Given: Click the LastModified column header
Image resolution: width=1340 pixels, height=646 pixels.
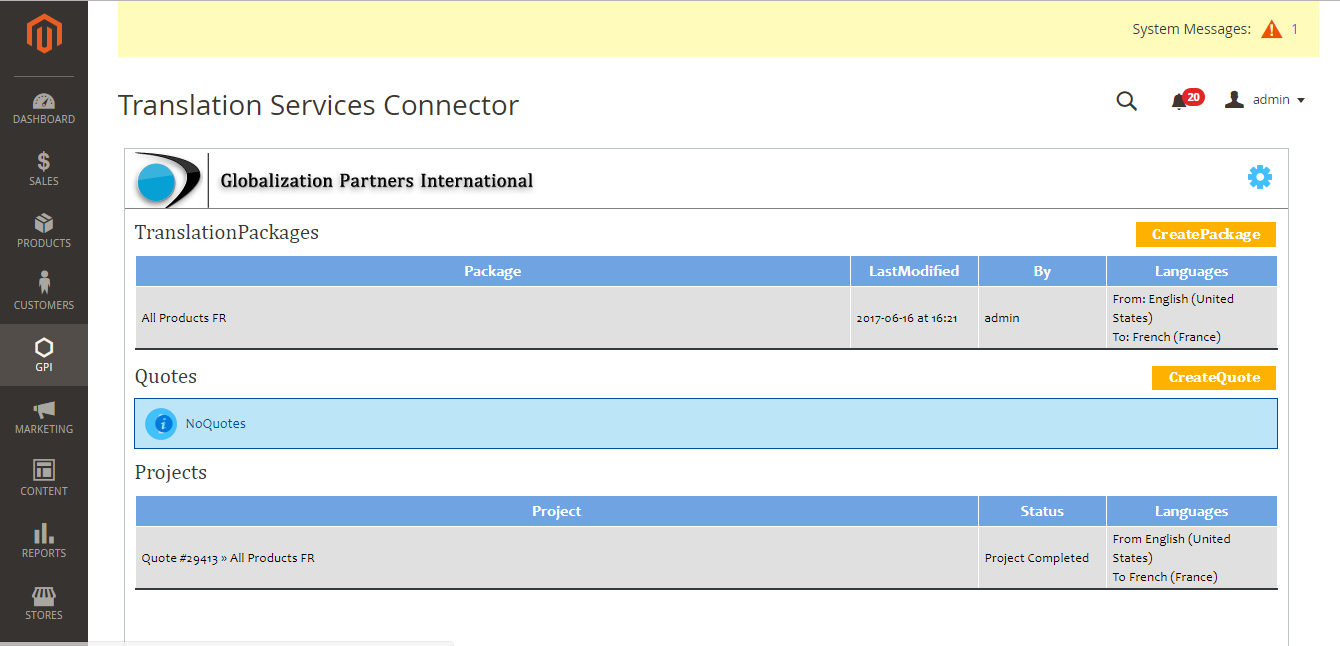Looking at the screenshot, I should [914, 271].
